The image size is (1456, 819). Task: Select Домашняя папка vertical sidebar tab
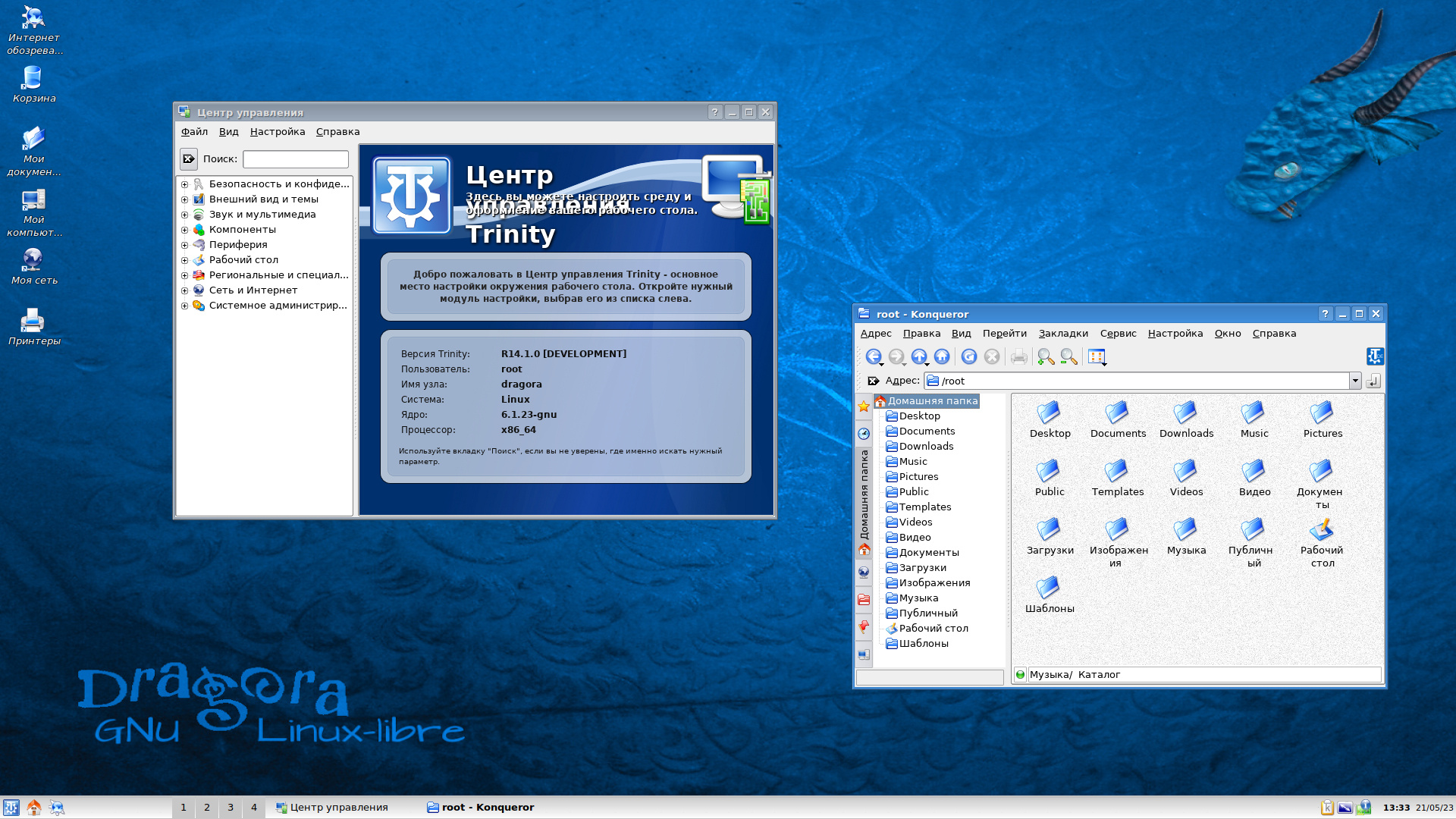pyautogui.click(x=864, y=503)
